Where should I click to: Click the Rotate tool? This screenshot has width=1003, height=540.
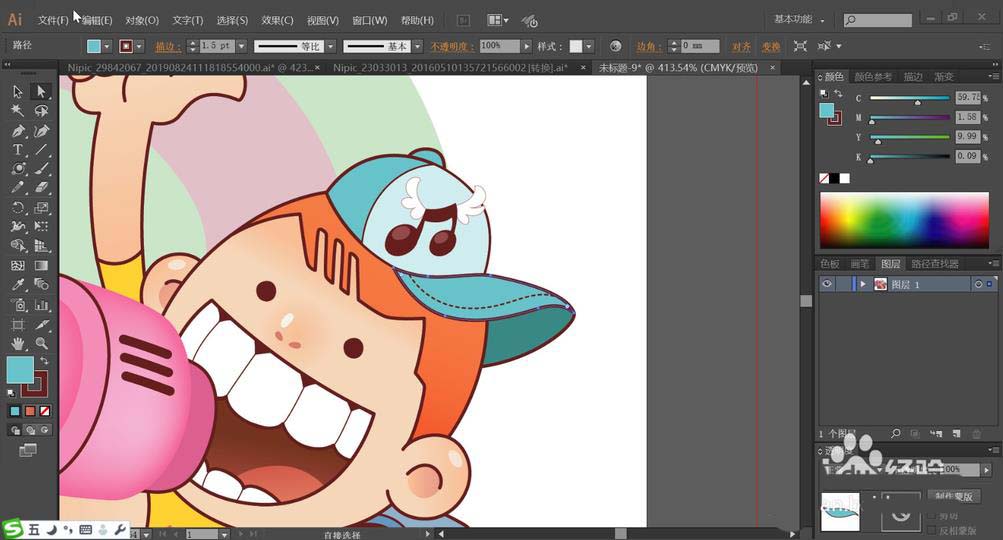tap(18, 208)
